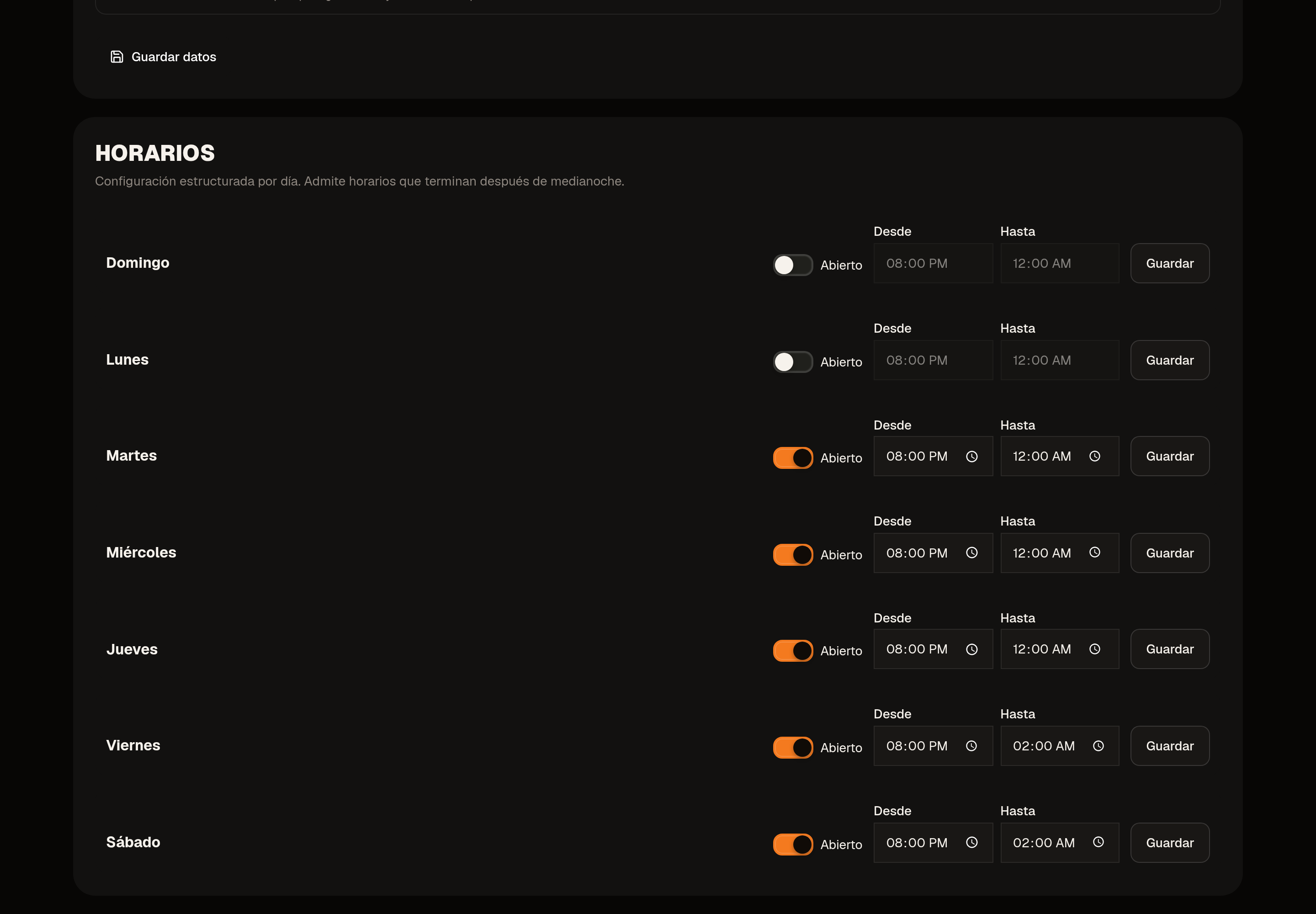Enable the Lunes Abierto switch
The height and width of the screenshot is (914, 1316).
tap(793, 362)
